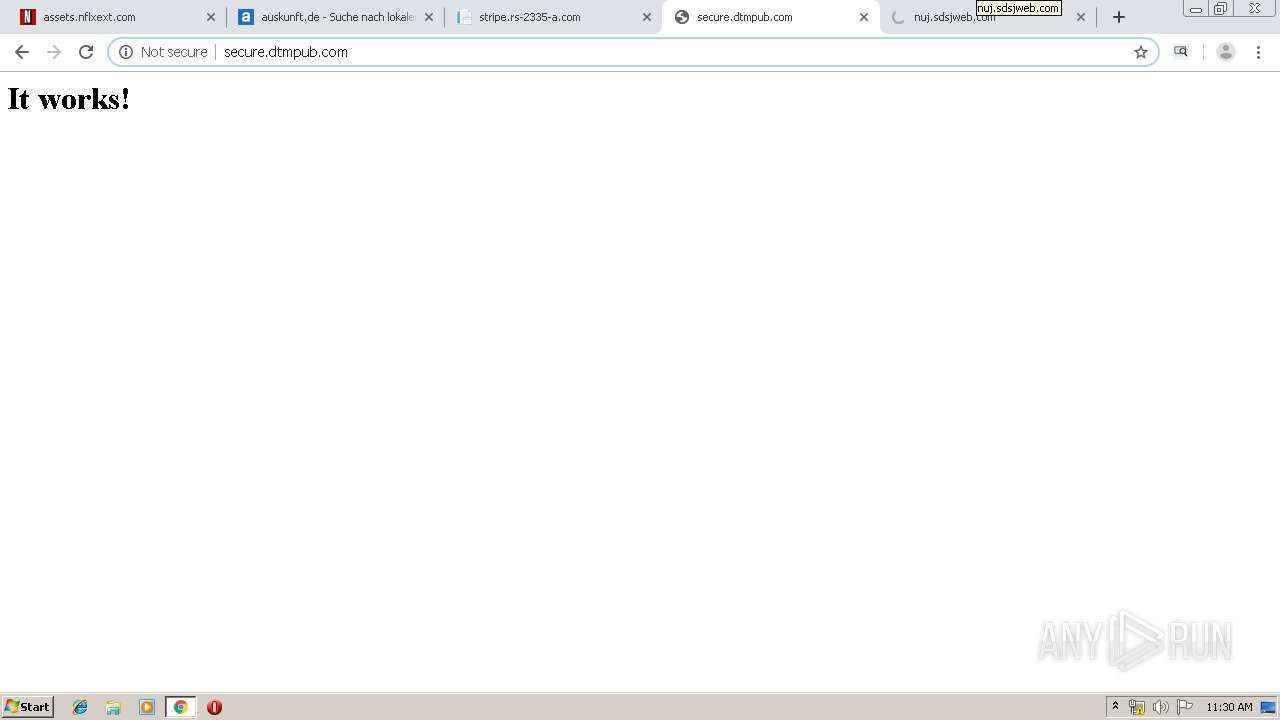This screenshot has height=720, width=1280.
Task: Reload the secure.dtmpub.com page
Action: pyautogui.click(x=86, y=52)
